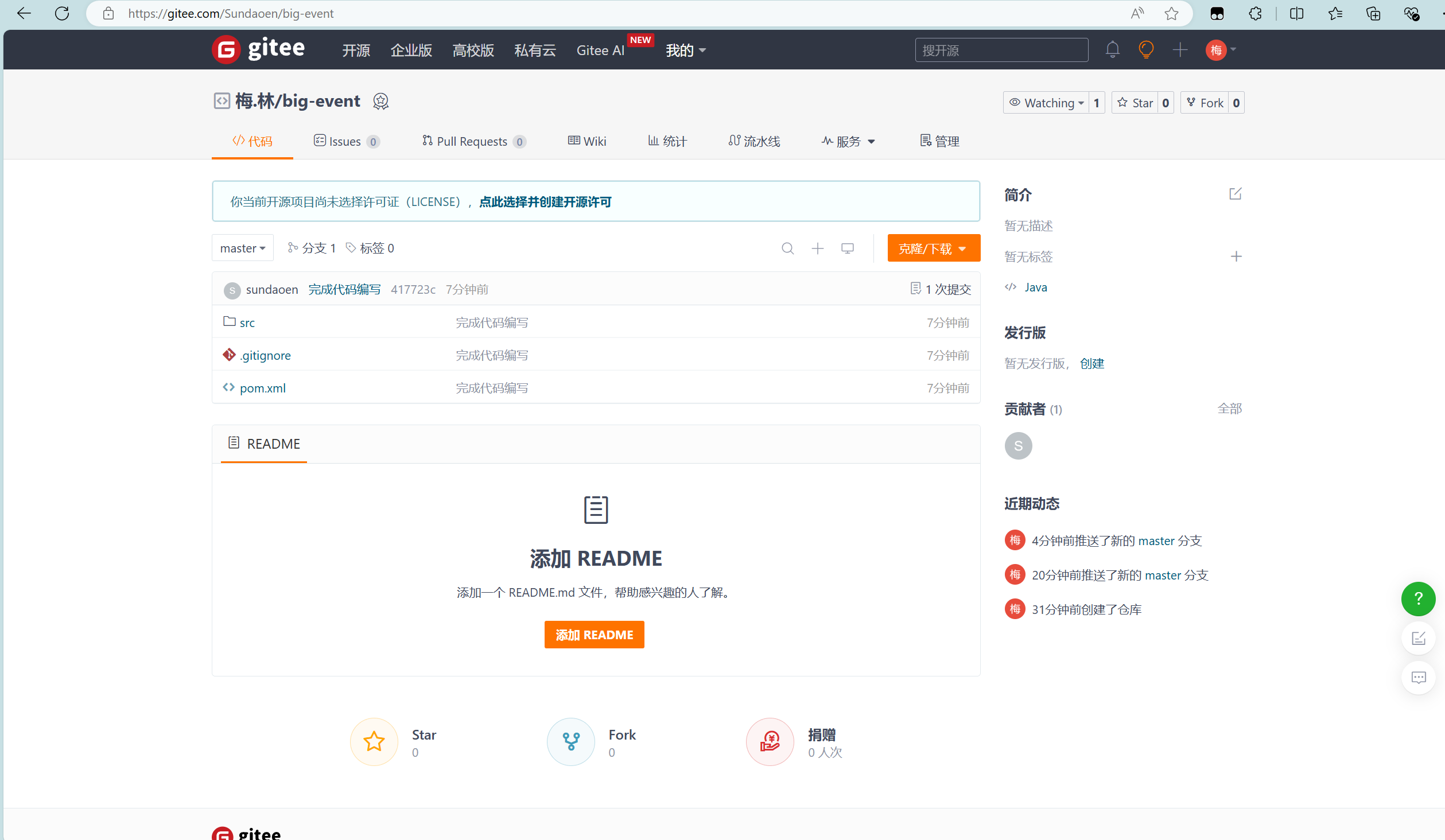This screenshot has height=840, width=1445.
Task: Open the Web IDE monitor icon
Action: coord(848,248)
